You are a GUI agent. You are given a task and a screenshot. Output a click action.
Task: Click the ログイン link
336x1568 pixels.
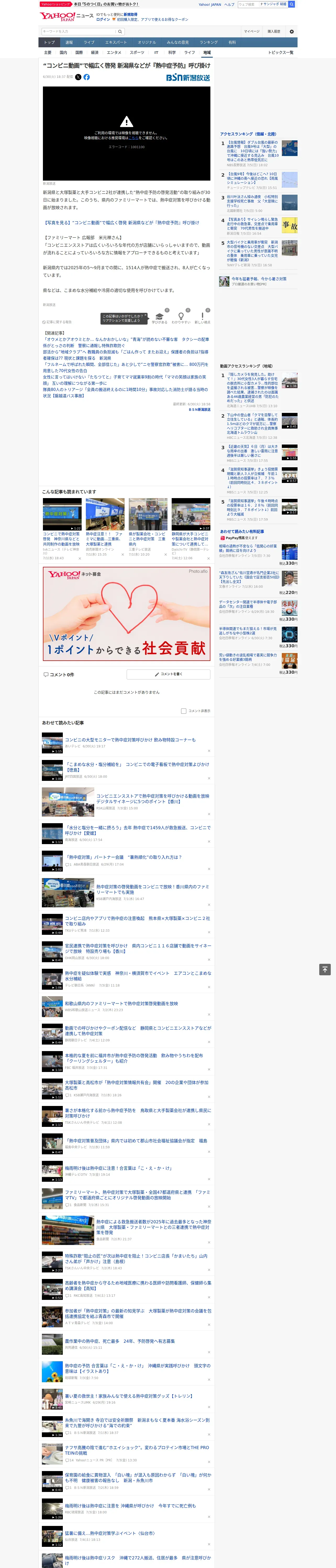(x=103, y=20)
